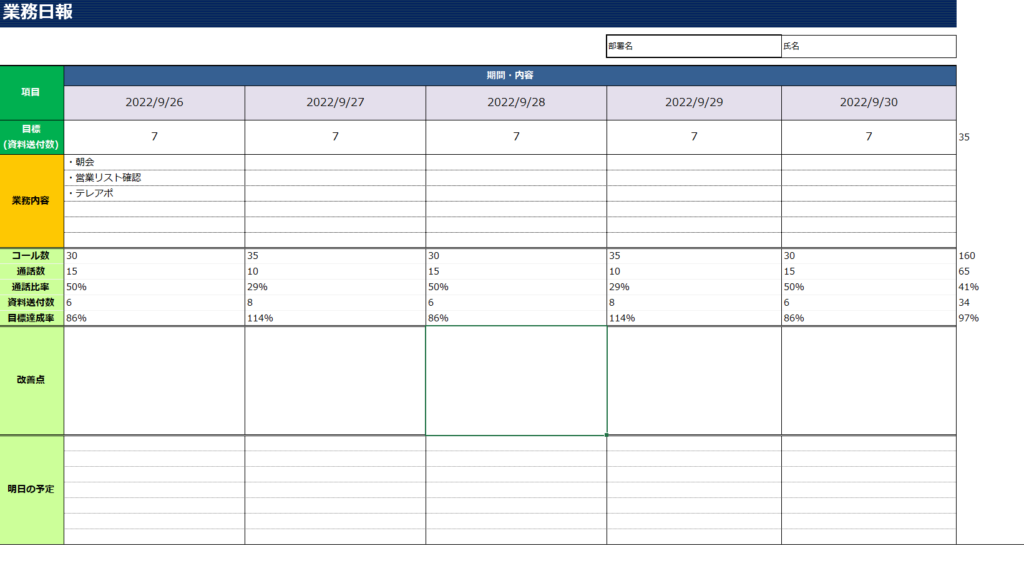Click the overall 97% achievement rate cell
Screen dimensions: 1024x566
point(968,318)
